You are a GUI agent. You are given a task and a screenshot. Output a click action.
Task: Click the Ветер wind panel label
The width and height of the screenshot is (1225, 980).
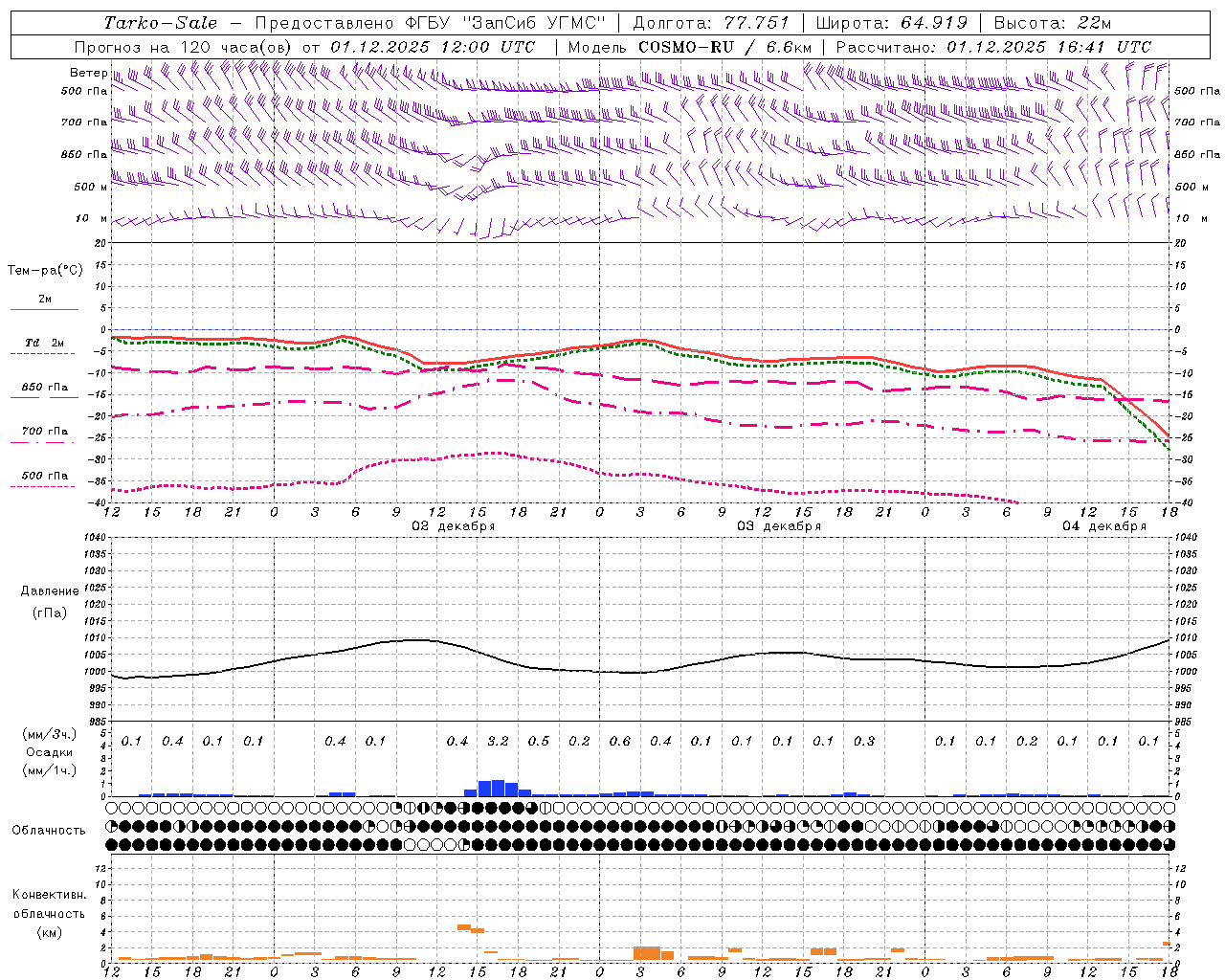pyautogui.click(x=88, y=73)
